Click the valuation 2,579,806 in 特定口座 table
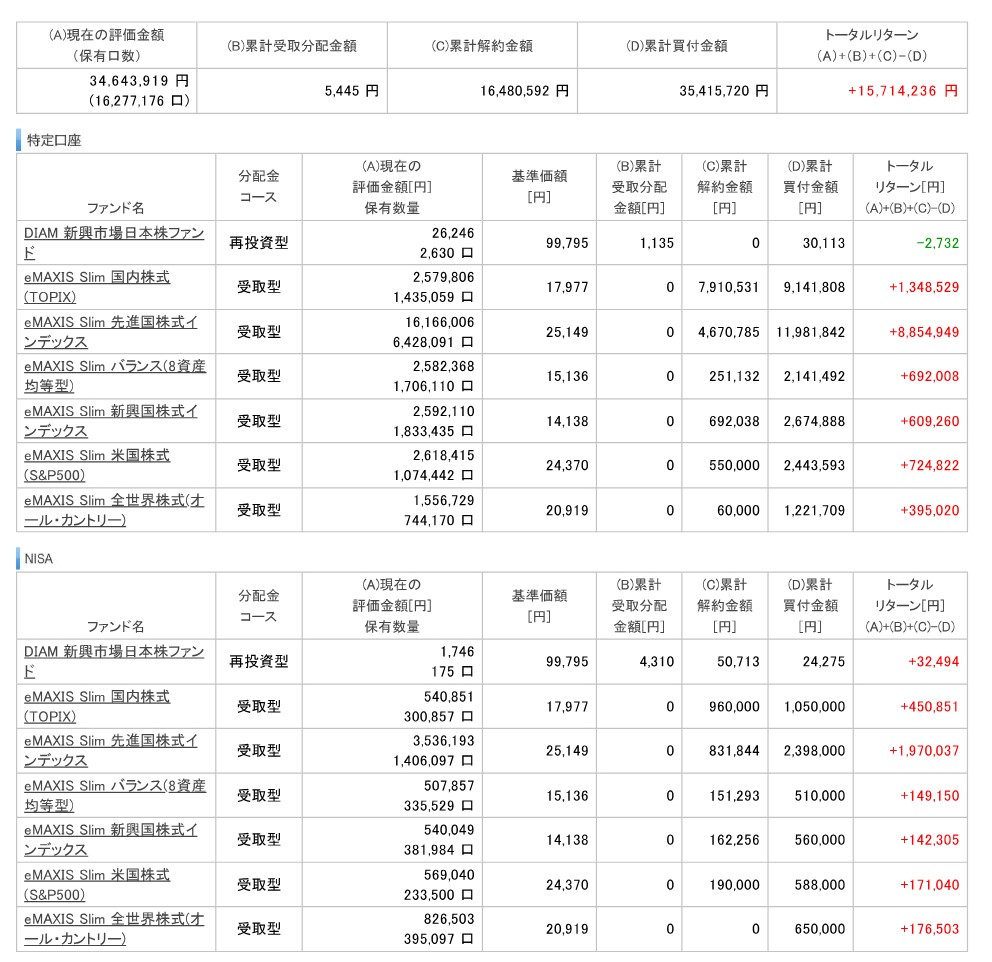Screen dimensions: 992x962 tap(443, 278)
